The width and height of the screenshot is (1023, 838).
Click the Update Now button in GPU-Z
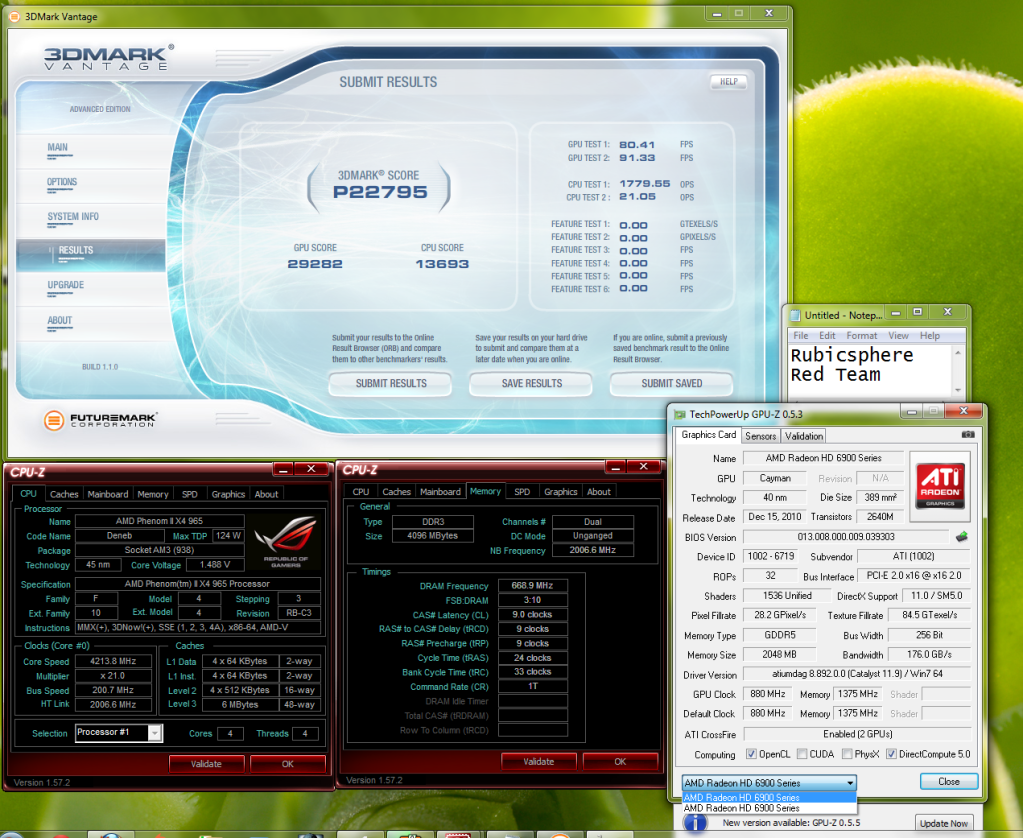[x=943, y=823]
